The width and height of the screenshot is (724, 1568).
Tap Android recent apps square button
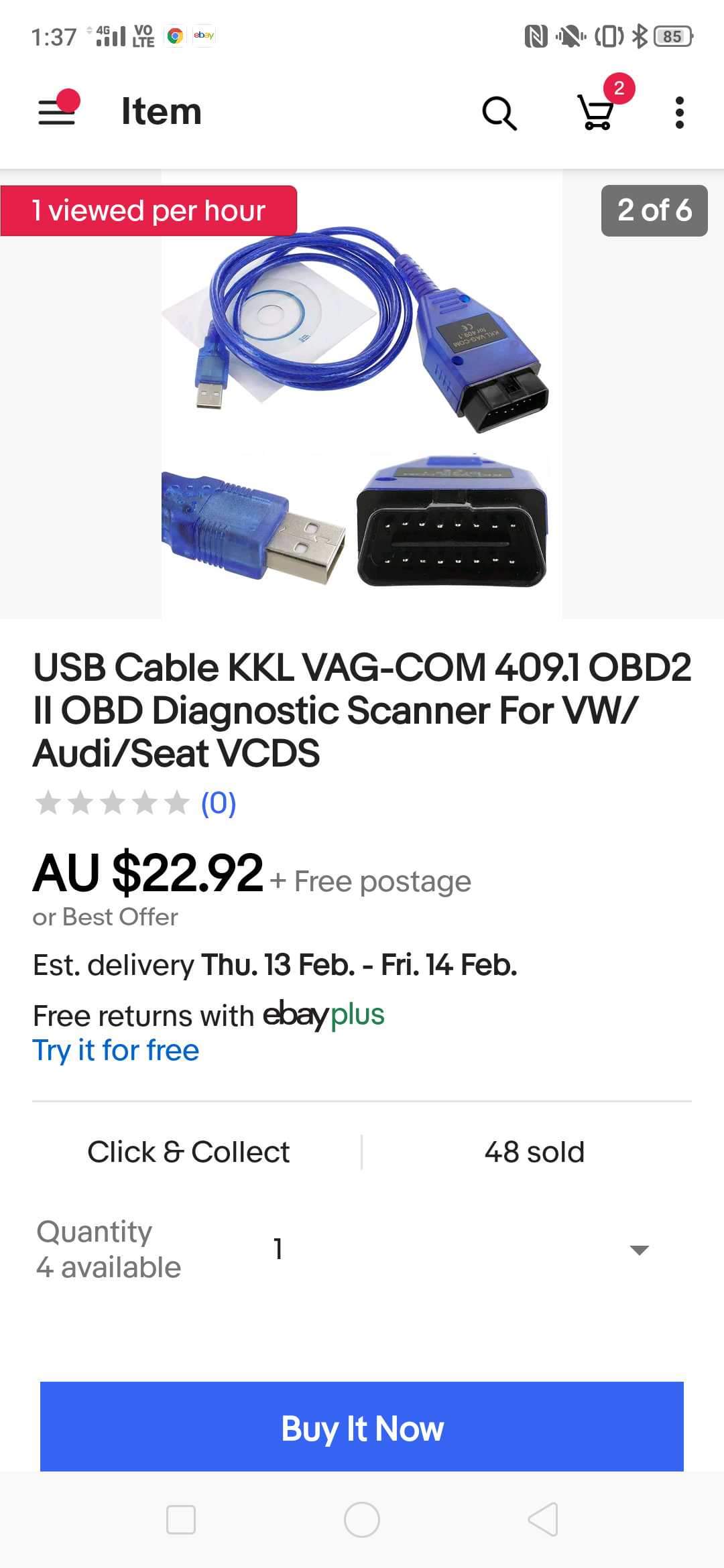[x=181, y=1519]
